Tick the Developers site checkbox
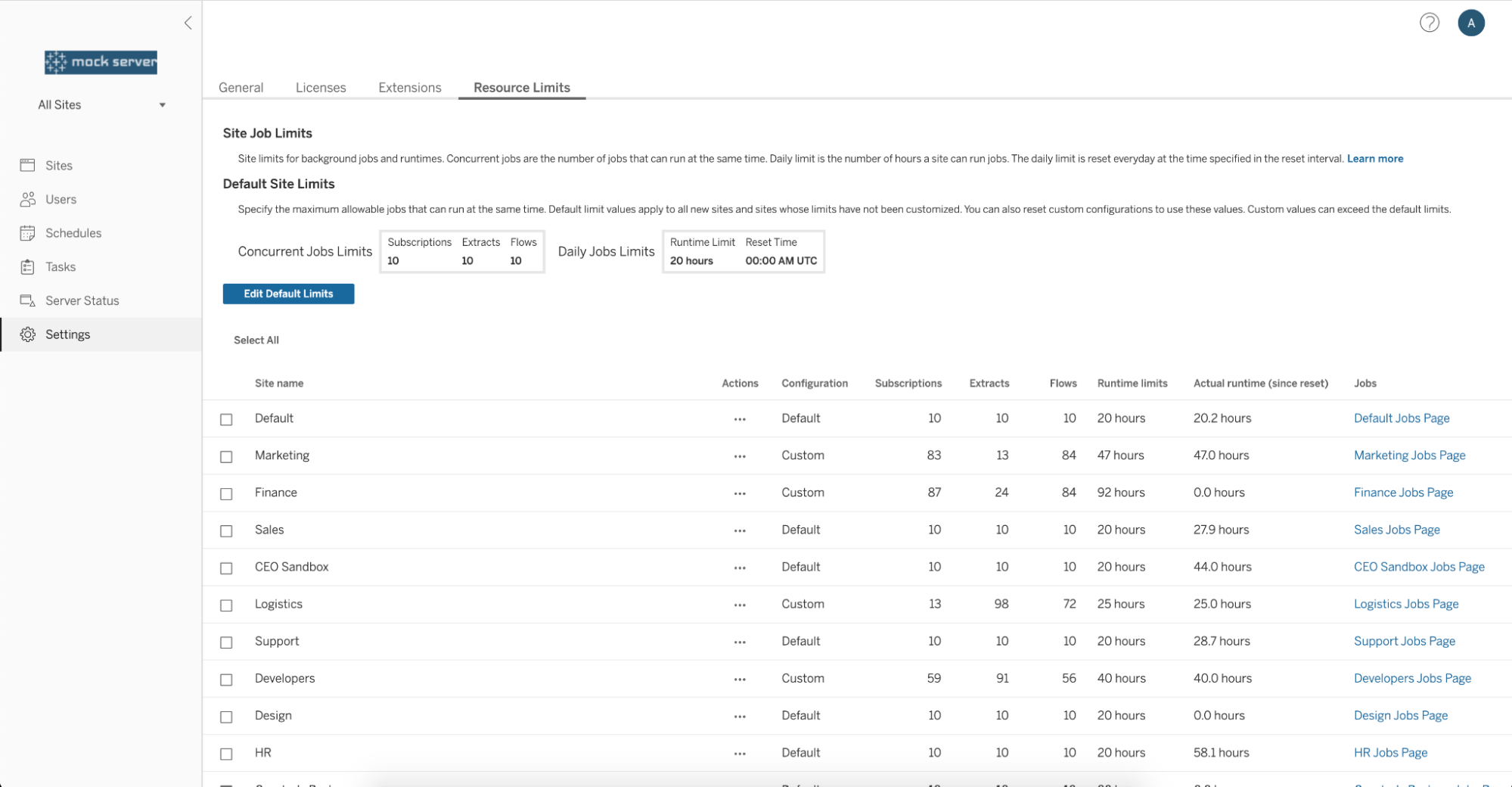 (226, 680)
